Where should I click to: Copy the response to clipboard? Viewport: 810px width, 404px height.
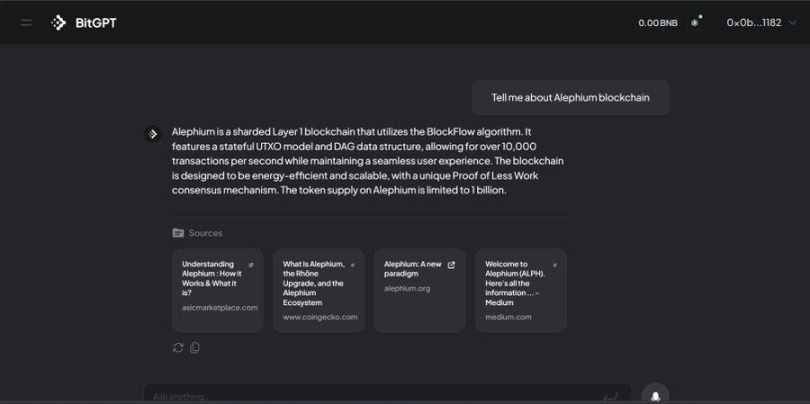click(195, 348)
